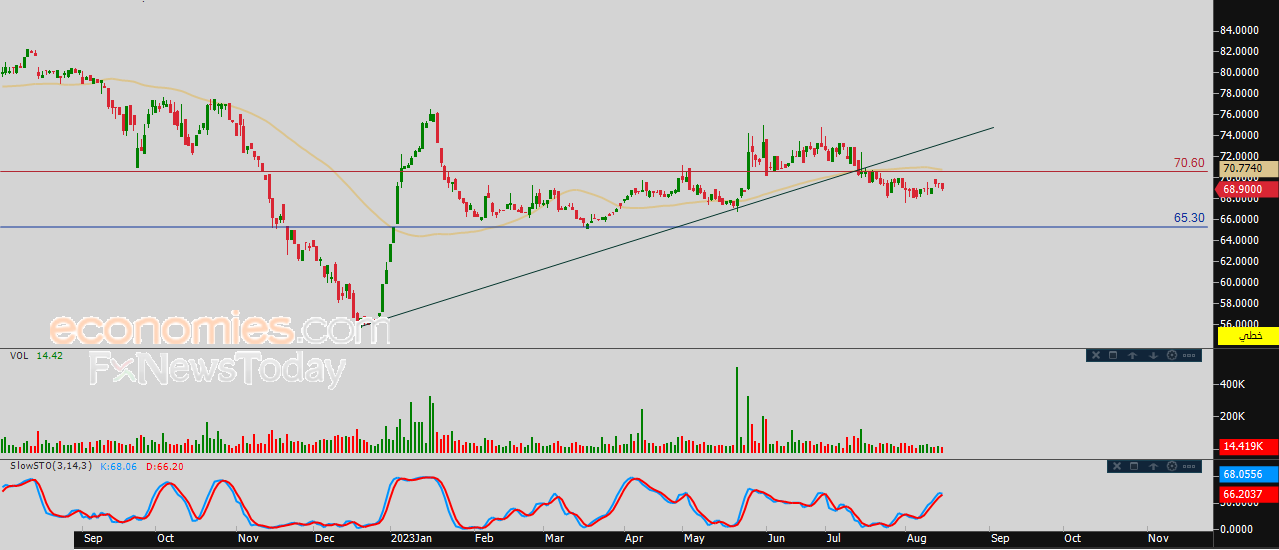The image size is (1279, 550).
Task: Click the Dec date label
Action: coord(323,538)
